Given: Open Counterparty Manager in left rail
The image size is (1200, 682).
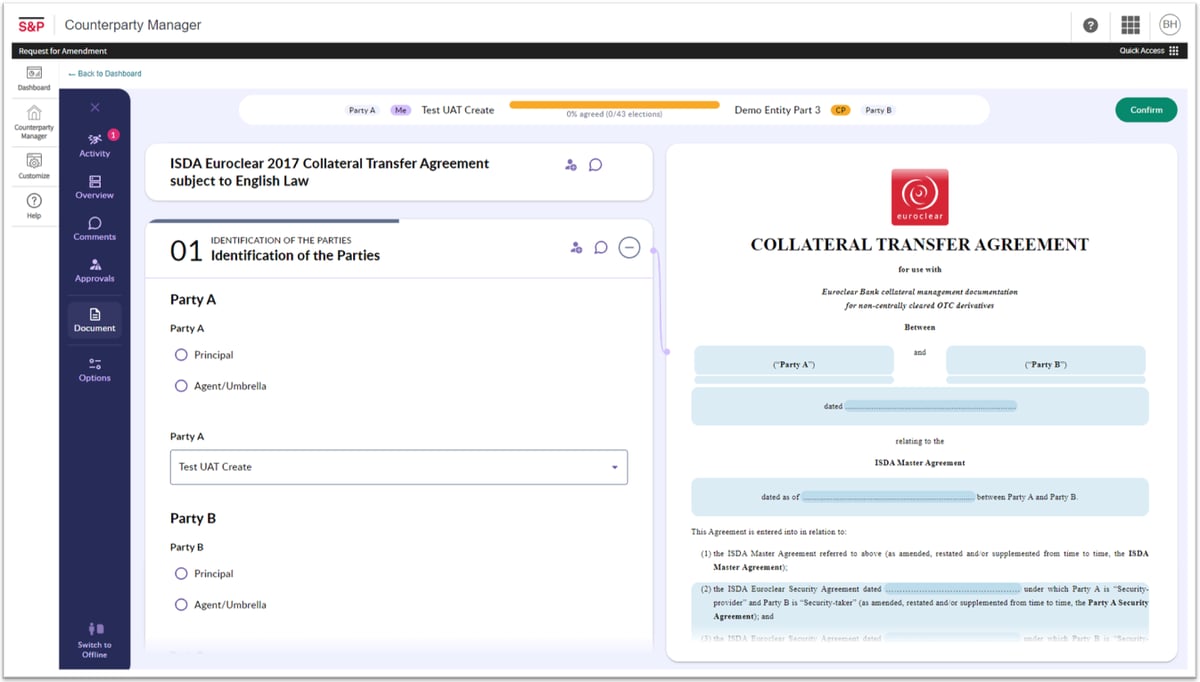Looking at the screenshot, I should [x=34, y=122].
